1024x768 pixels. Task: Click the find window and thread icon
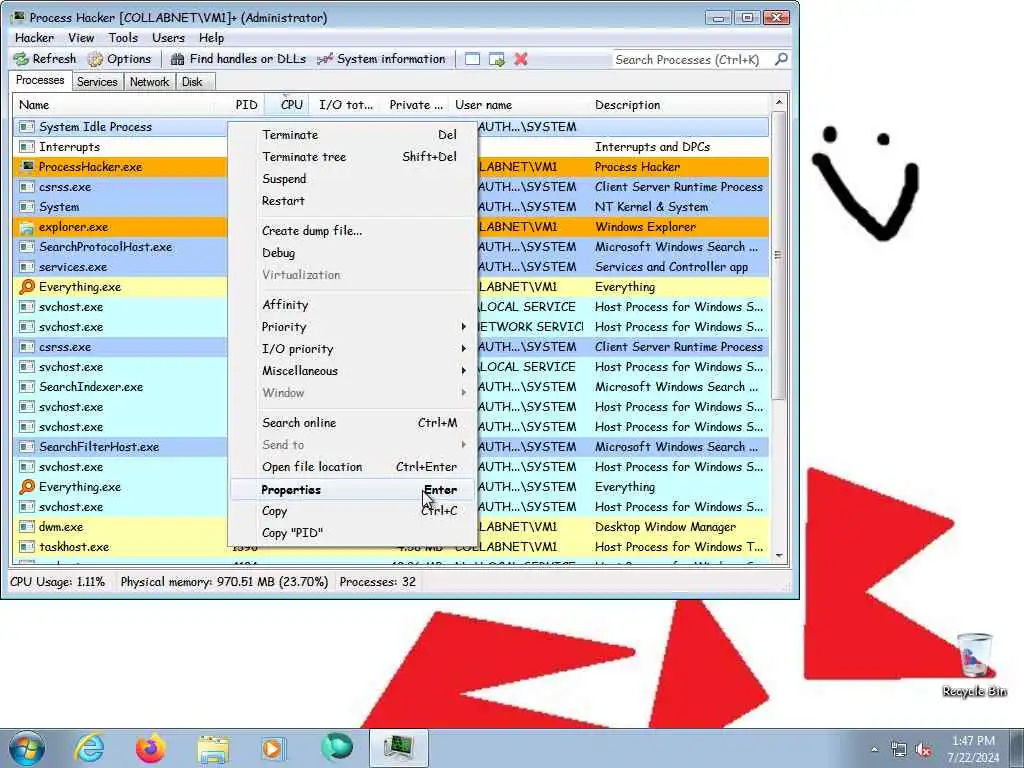(497, 59)
